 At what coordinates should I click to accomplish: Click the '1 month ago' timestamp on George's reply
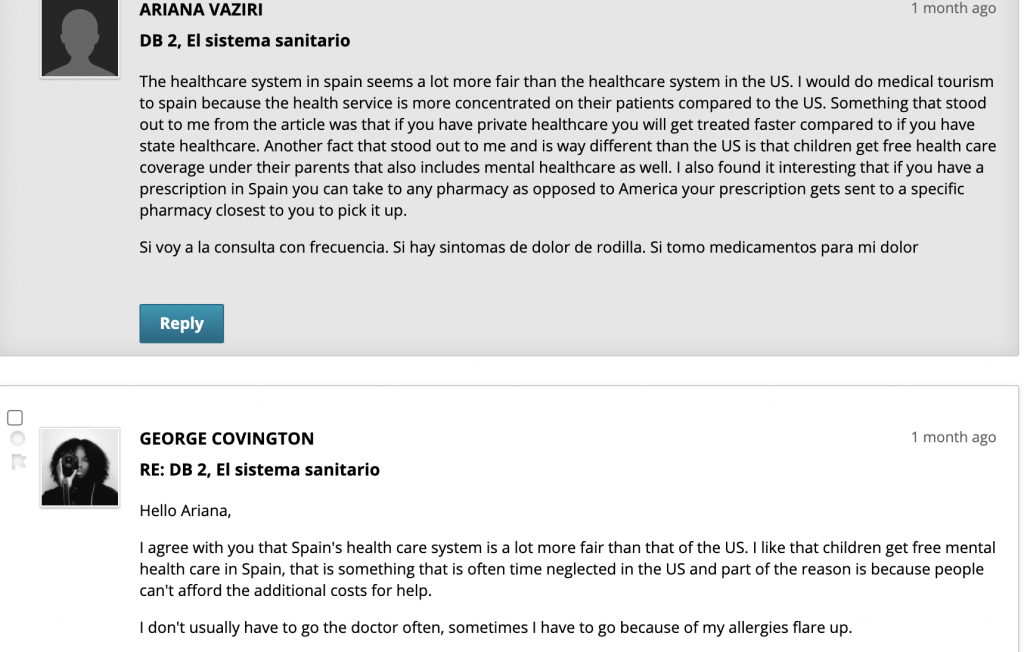coord(953,437)
